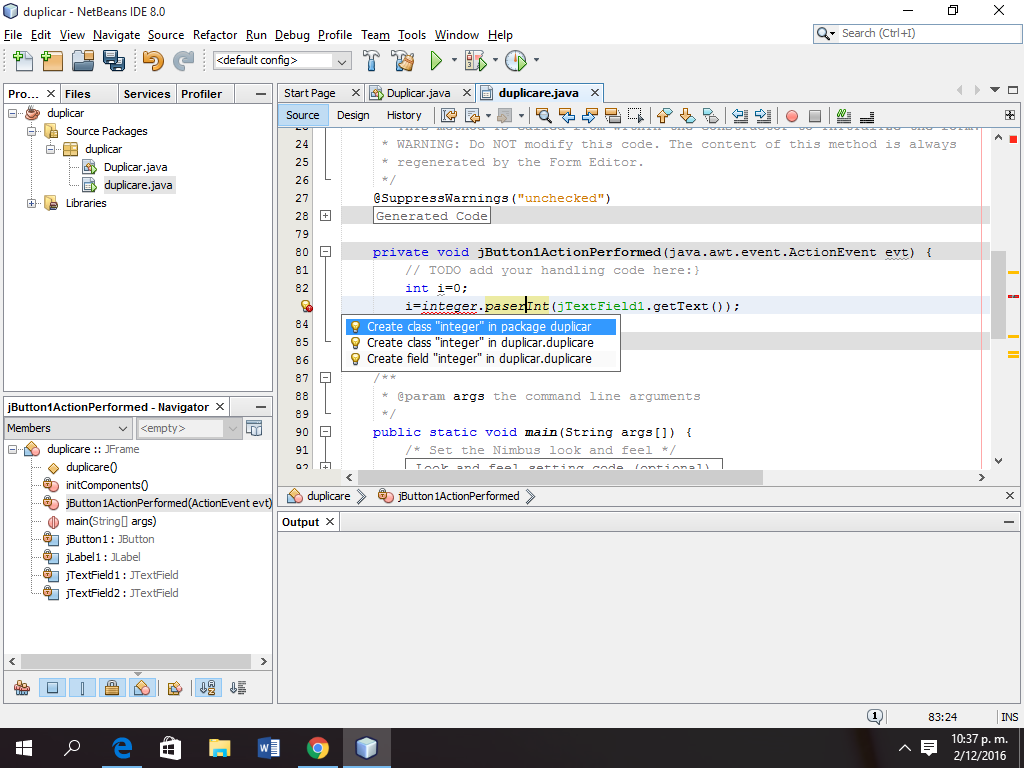Open the Navigator Members dropdown
This screenshot has height=768, width=1024.
click(x=67, y=428)
